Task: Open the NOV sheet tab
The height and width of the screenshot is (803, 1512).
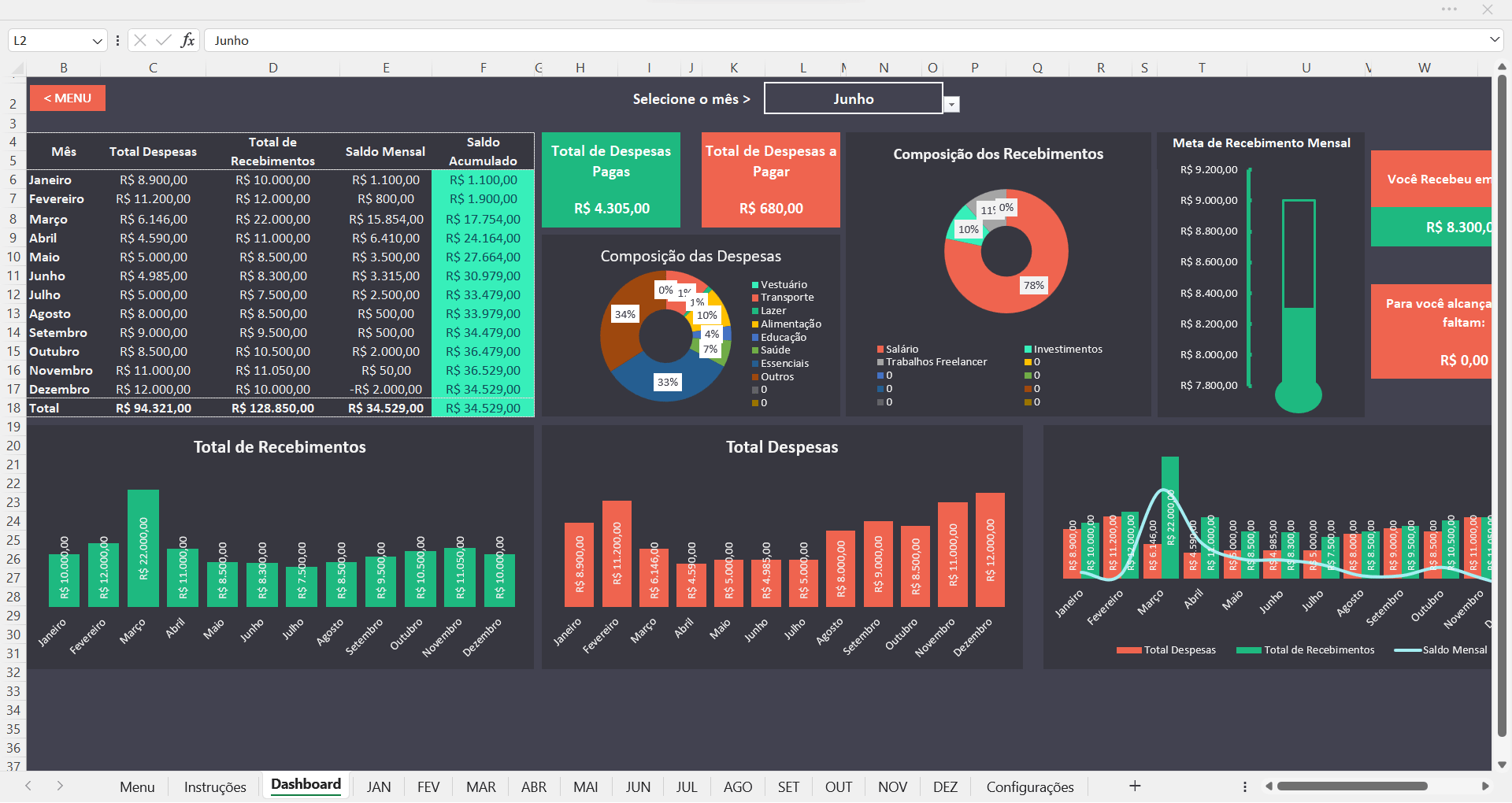Action: (x=893, y=786)
